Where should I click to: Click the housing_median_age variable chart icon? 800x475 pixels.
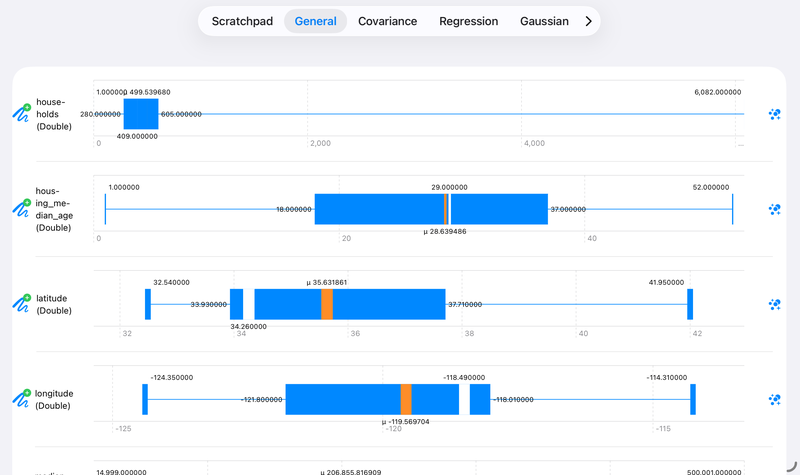coord(21,207)
